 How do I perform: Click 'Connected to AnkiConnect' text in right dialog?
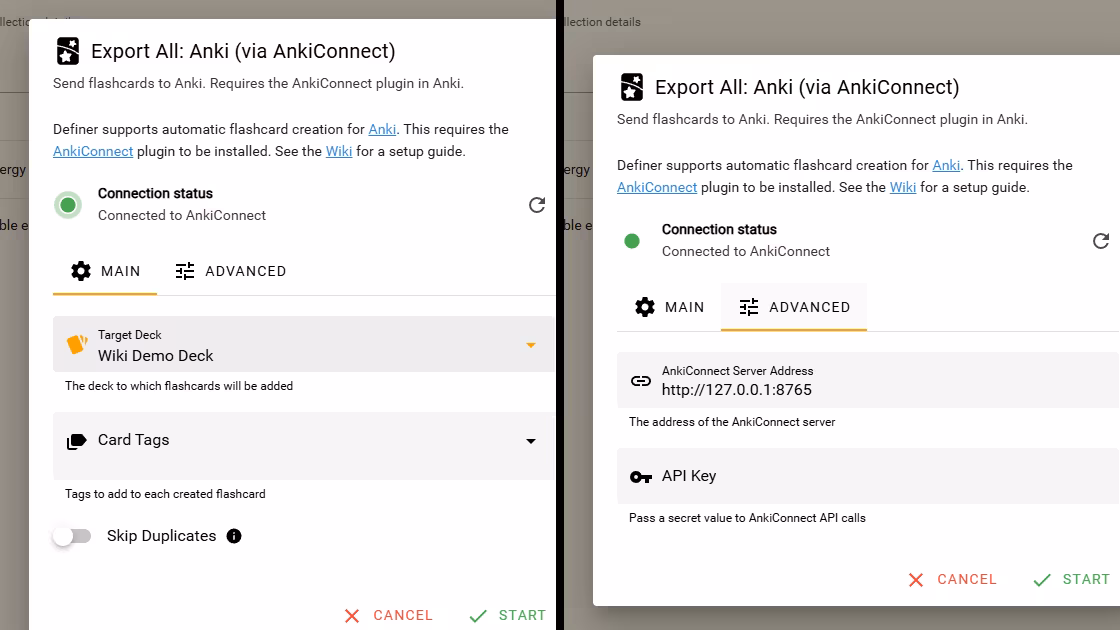[746, 251]
